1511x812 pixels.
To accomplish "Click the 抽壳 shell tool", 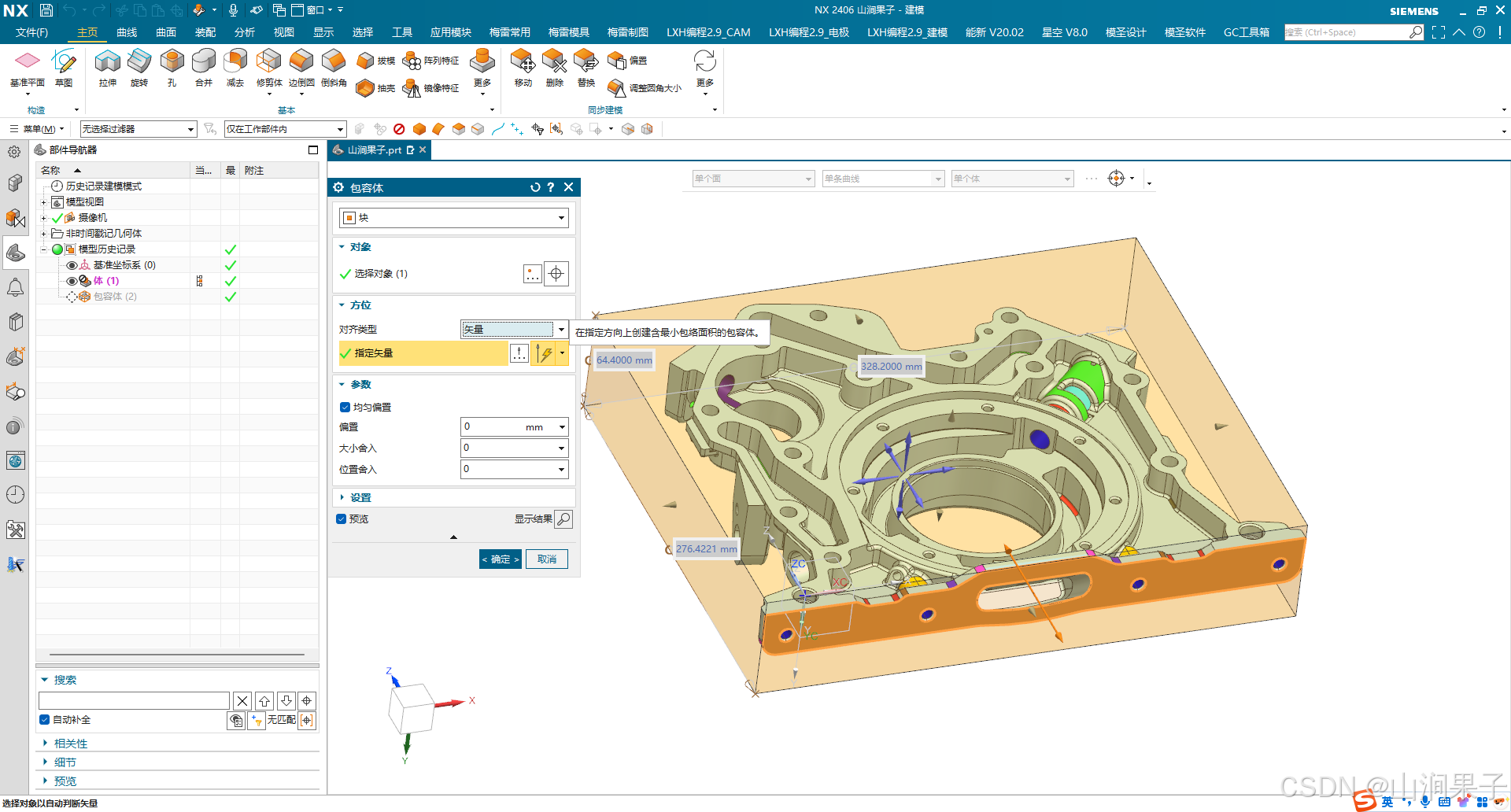I will point(376,88).
